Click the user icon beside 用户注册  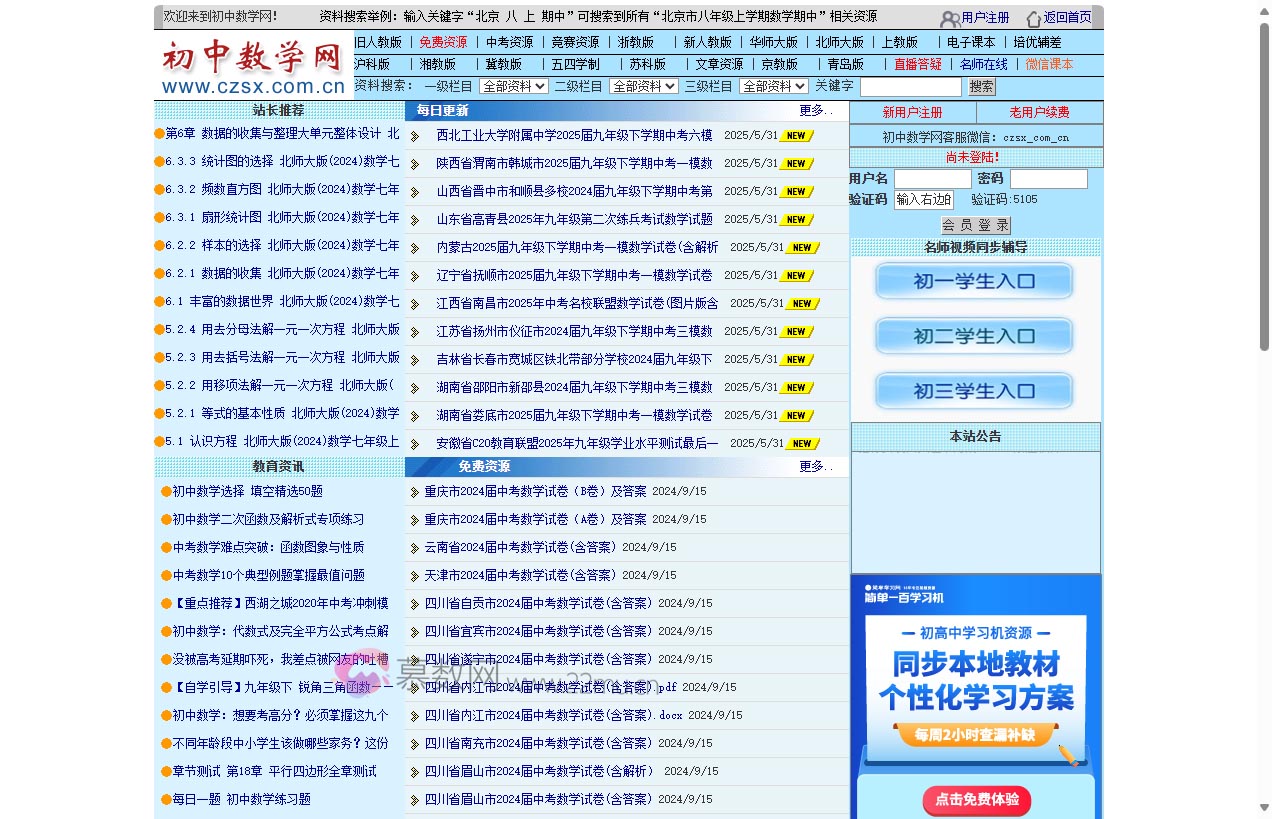[950, 17]
